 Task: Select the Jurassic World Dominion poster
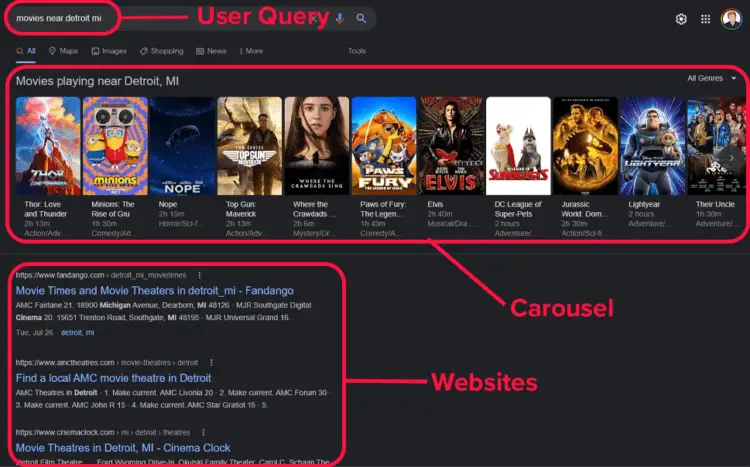(x=585, y=146)
